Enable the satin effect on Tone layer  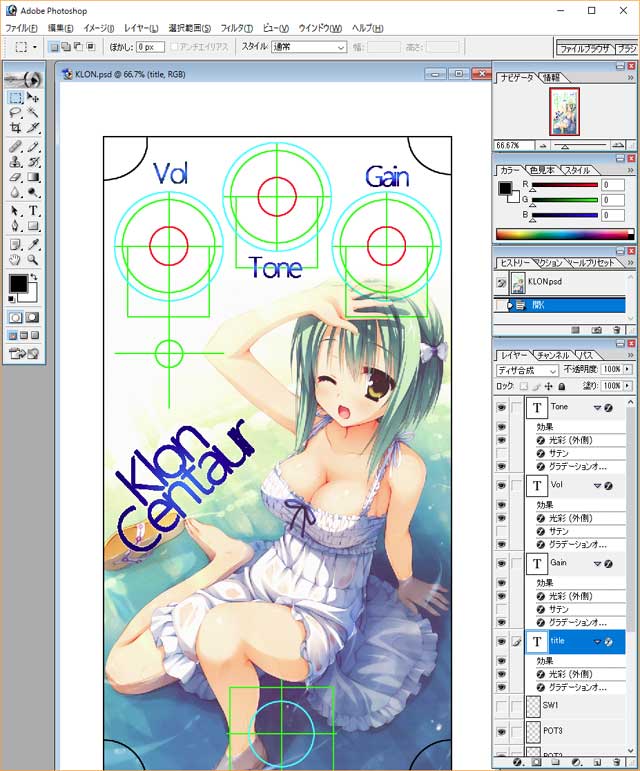point(501,453)
